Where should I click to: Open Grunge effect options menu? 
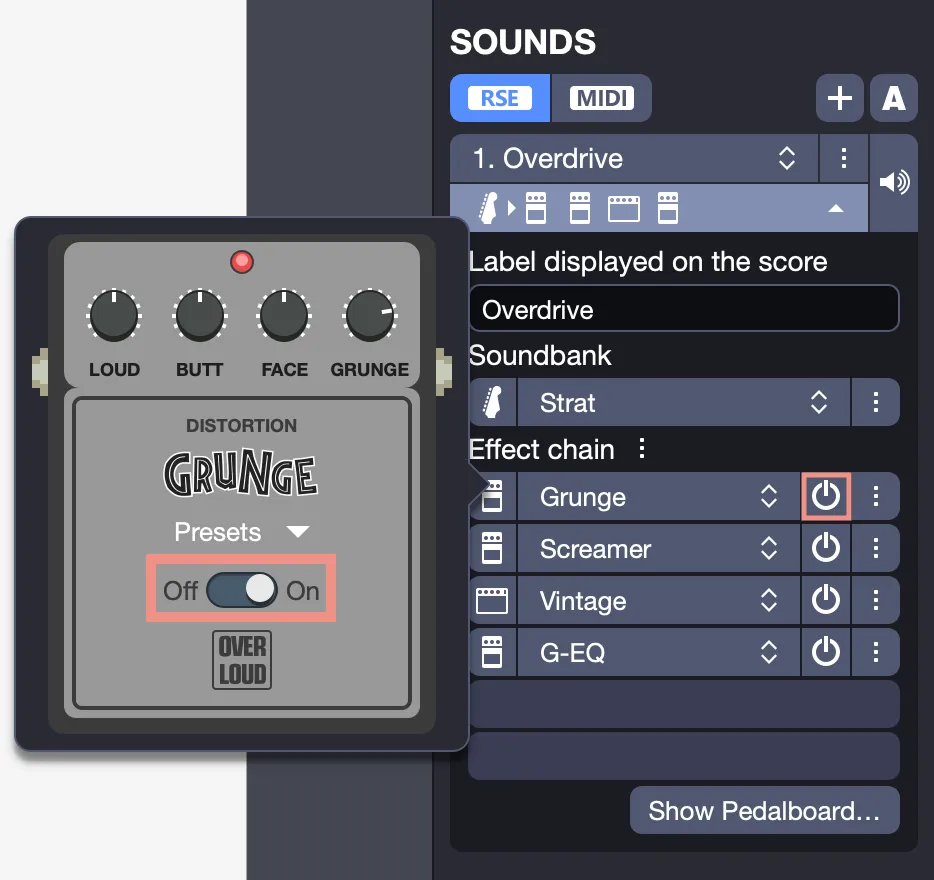click(x=876, y=496)
